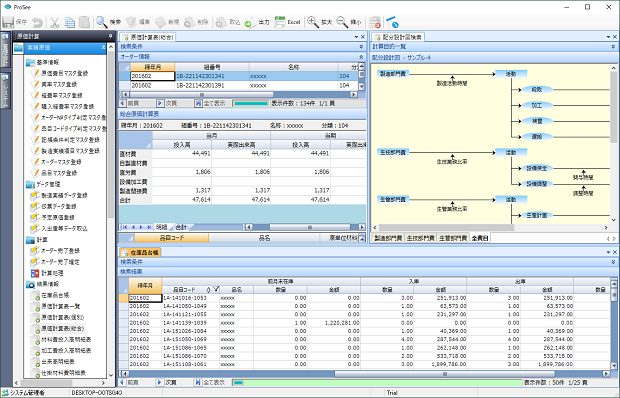Viewport: 620px width, 398px height.
Task: Click the 編集 edit toolbar icon
Action: click(x=131, y=22)
